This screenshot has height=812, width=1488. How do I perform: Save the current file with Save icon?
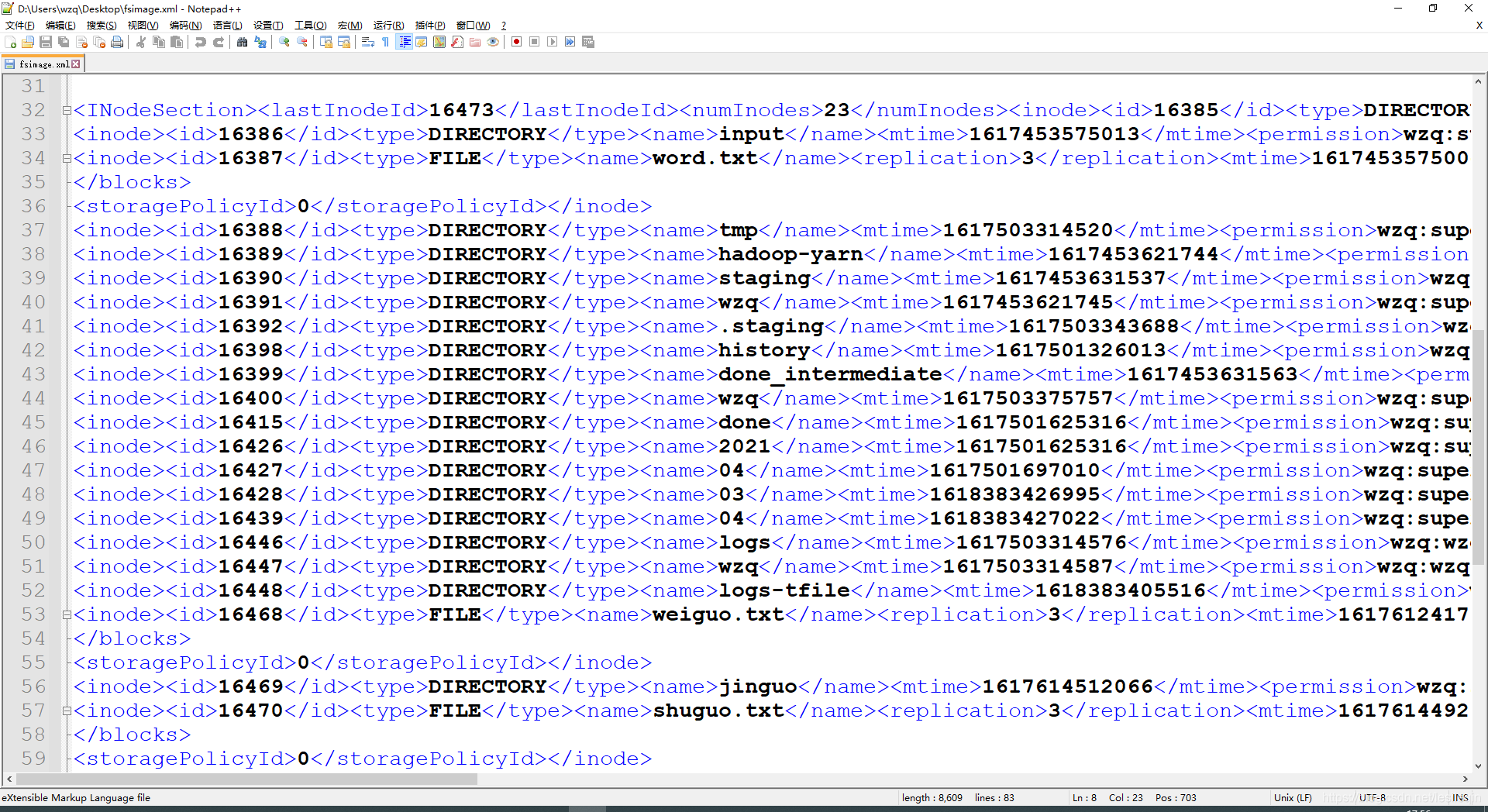point(46,42)
